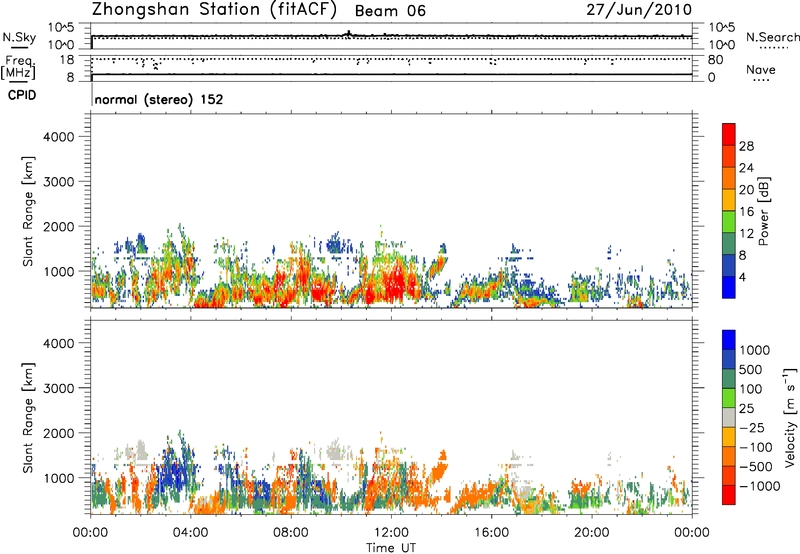
Task: Click the Velocity [m s-1] colorbar title
Action: click(790, 417)
